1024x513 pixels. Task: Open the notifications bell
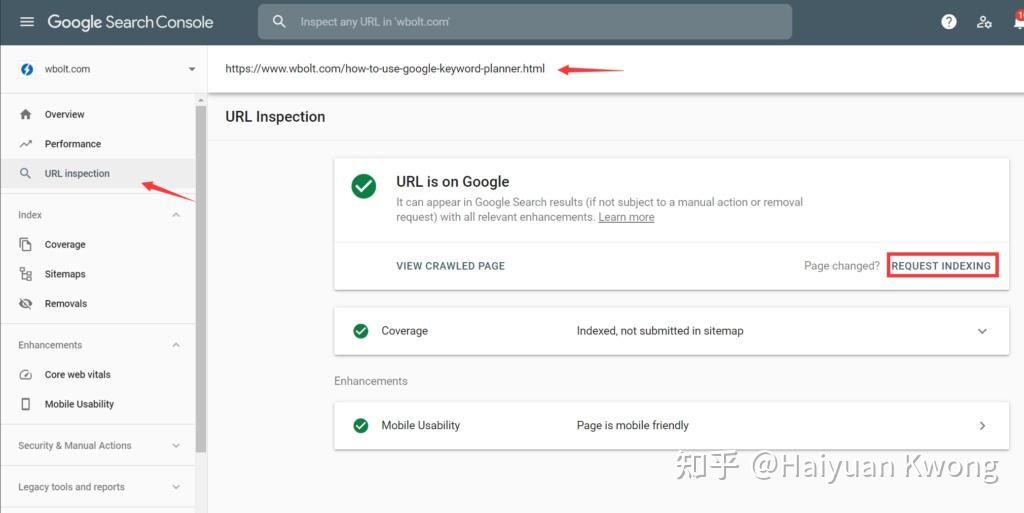1018,21
